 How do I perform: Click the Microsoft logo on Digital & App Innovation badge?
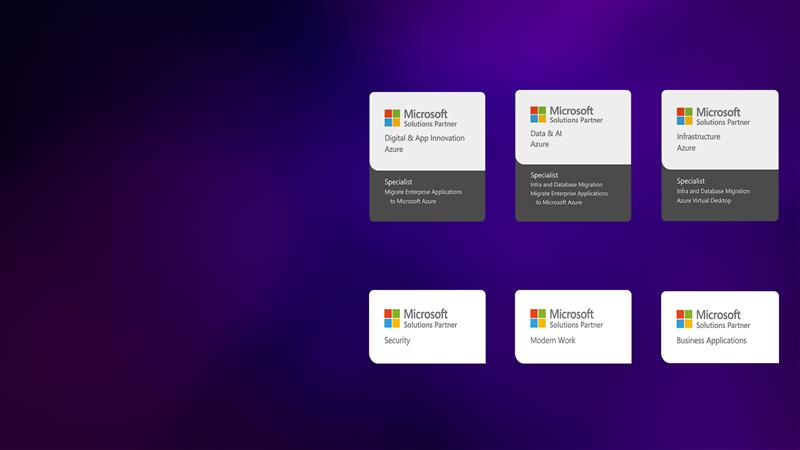393,118
